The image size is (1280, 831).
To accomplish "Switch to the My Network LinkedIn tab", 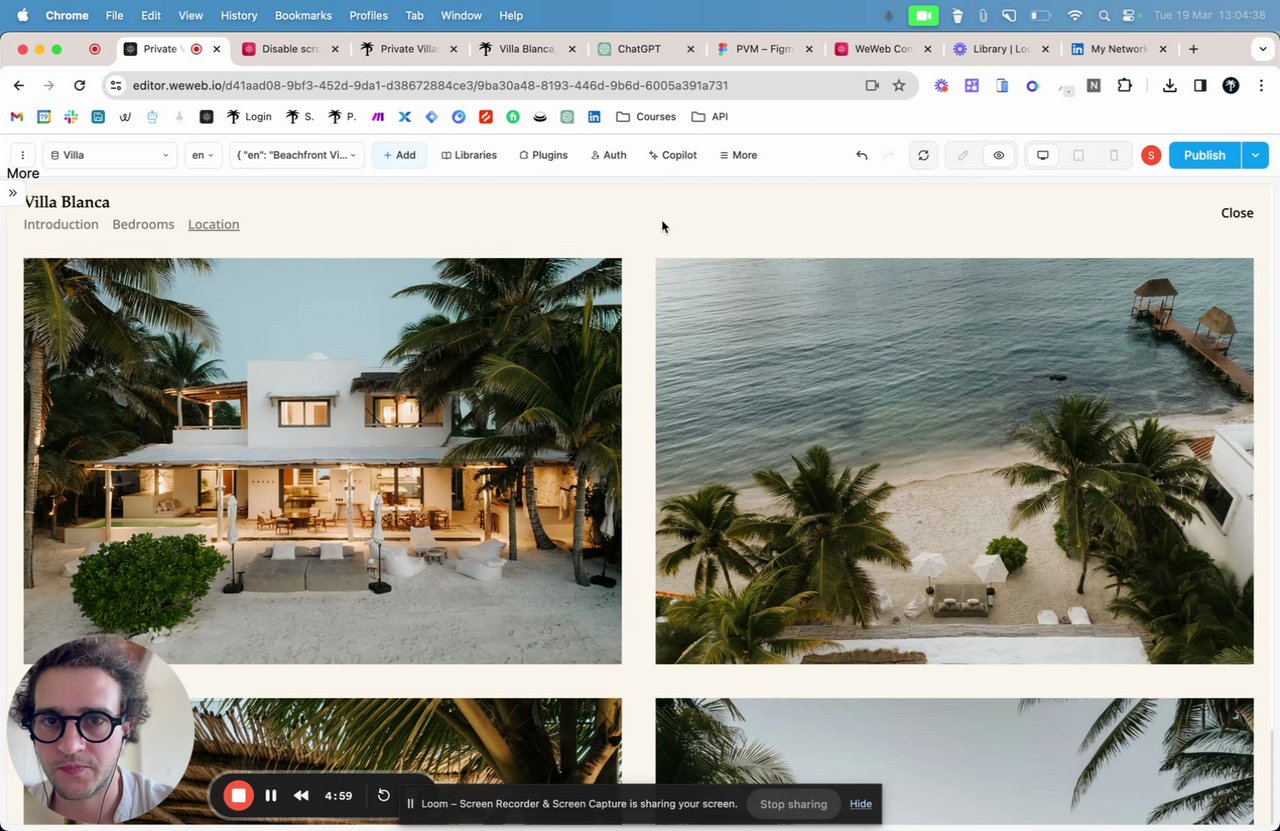I will (1120, 49).
